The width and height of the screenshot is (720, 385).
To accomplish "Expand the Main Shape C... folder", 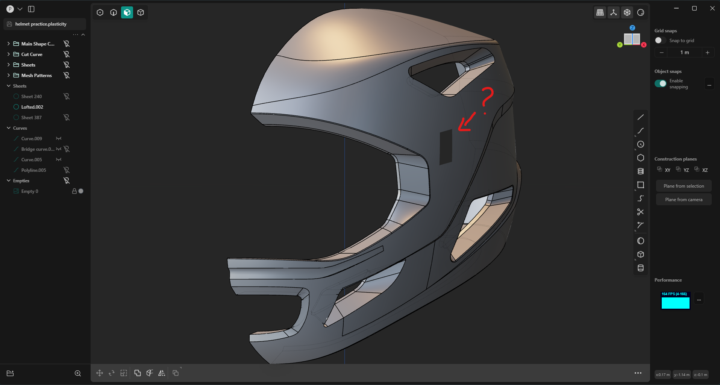I will [x=8, y=44].
